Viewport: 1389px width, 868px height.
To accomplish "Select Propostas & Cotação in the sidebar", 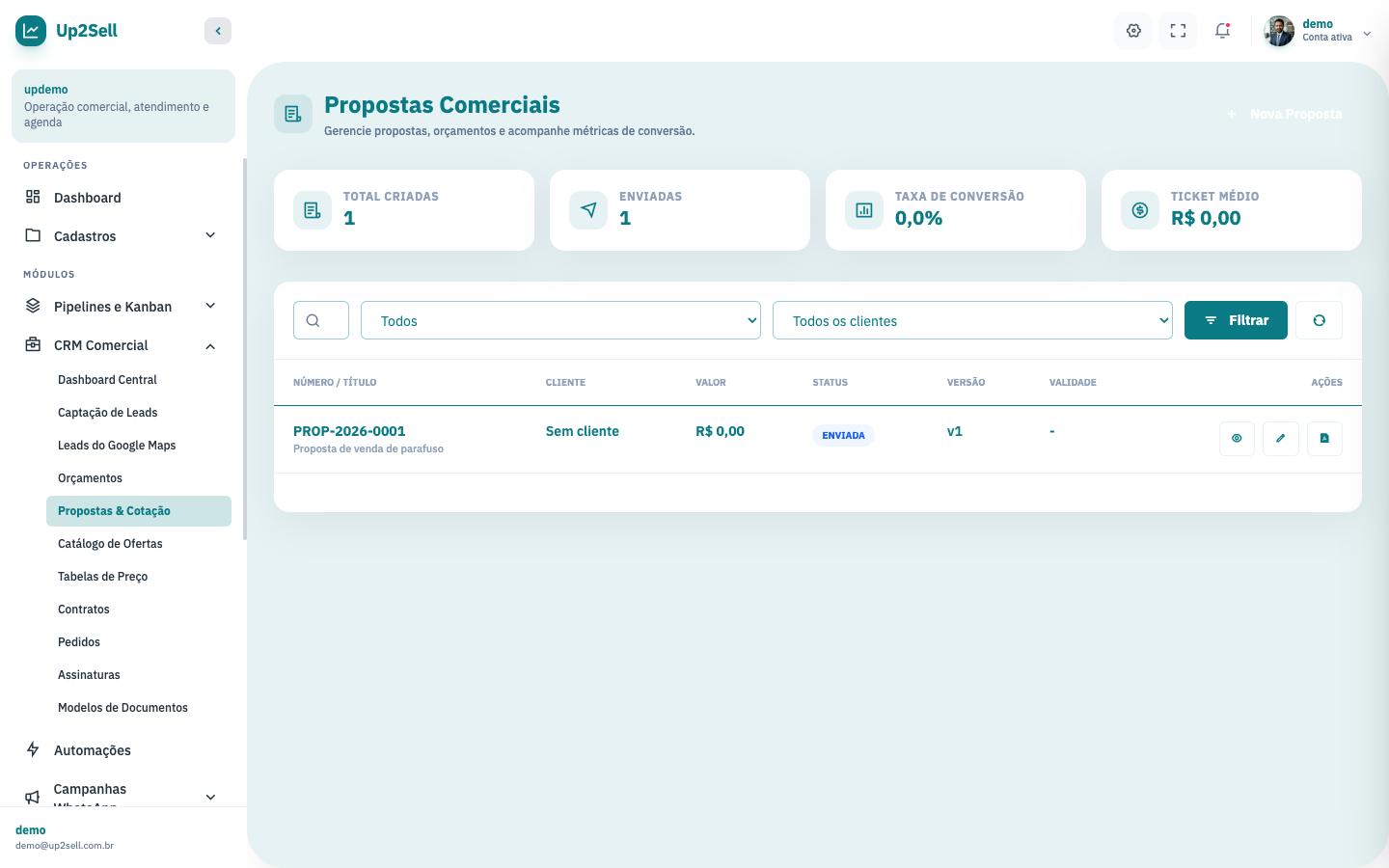I will pos(139,511).
